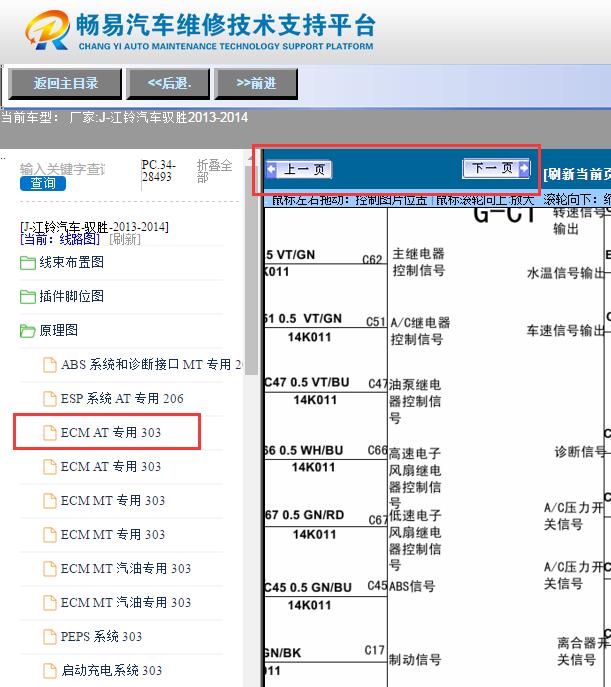Click the Chang Yi platform logo icon
Image resolution: width=611 pixels, height=687 pixels.
point(47,30)
